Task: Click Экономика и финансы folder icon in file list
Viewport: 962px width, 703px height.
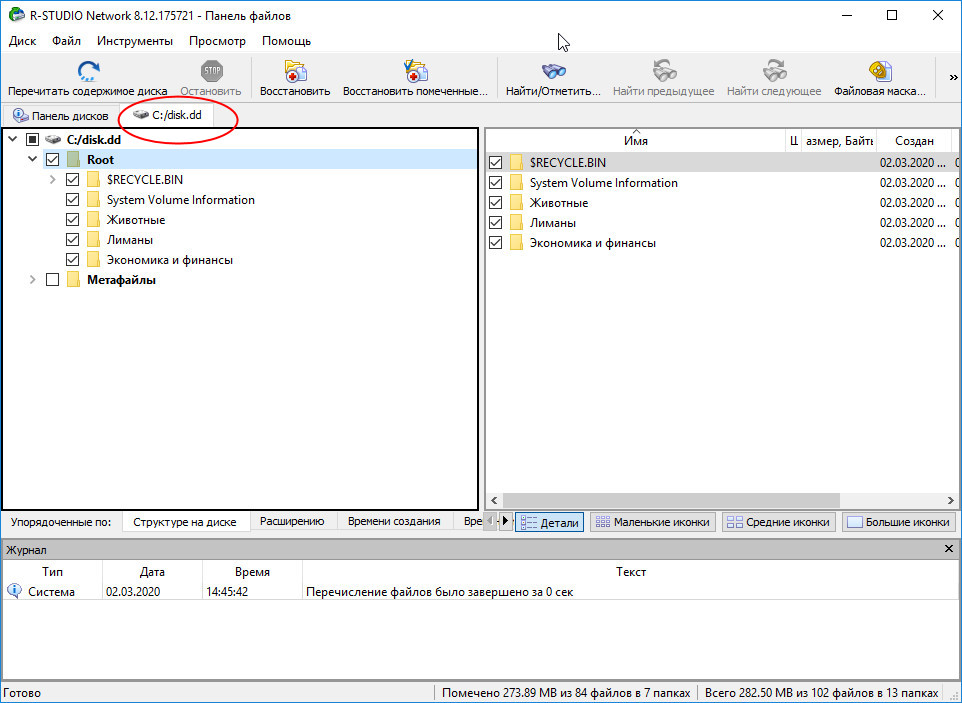Action: pyautogui.click(x=517, y=243)
